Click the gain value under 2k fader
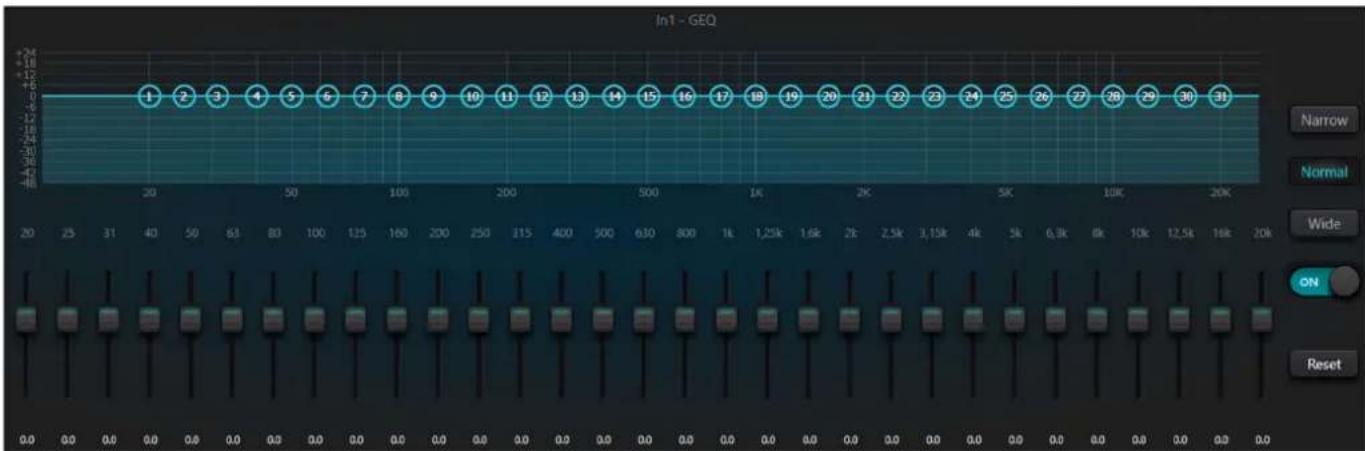Viewport: 1365px width, 451px height. click(x=849, y=439)
